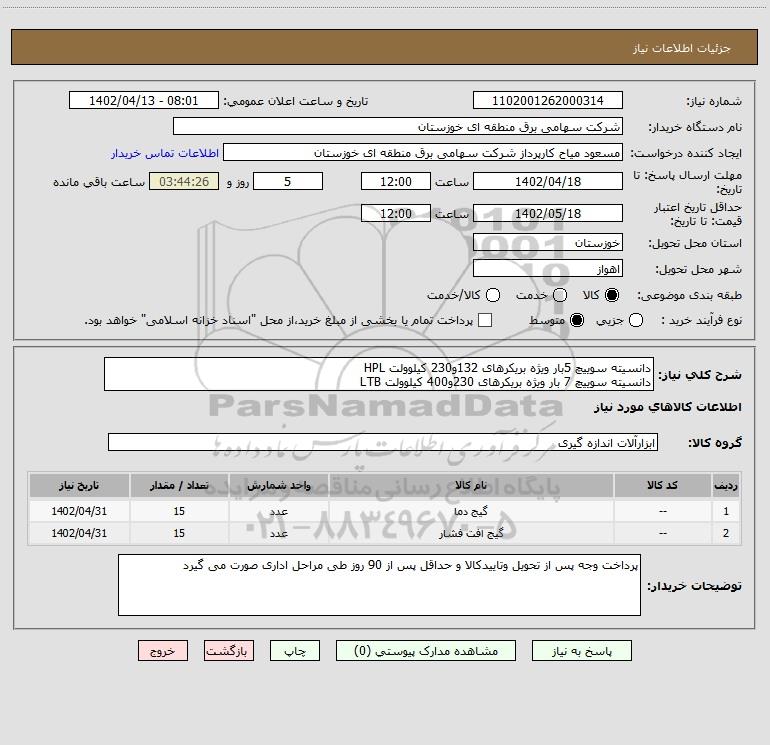Click the price validity date 1402/05/18

tap(548, 213)
